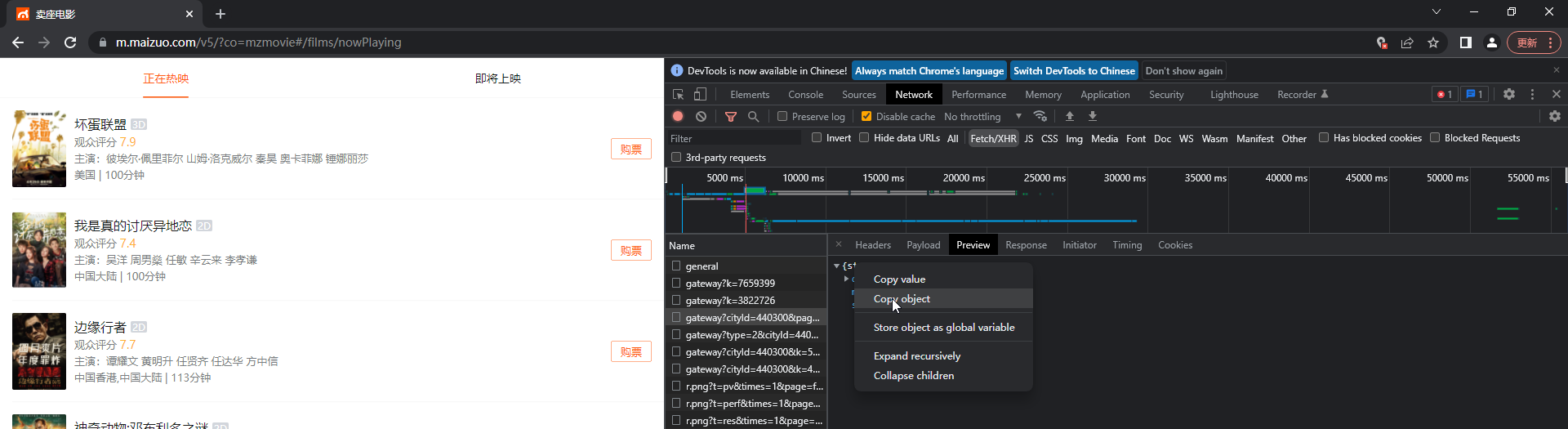This screenshot has width=1568, height=429.
Task: Uncheck Disable cache checkbox
Action: point(866,116)
